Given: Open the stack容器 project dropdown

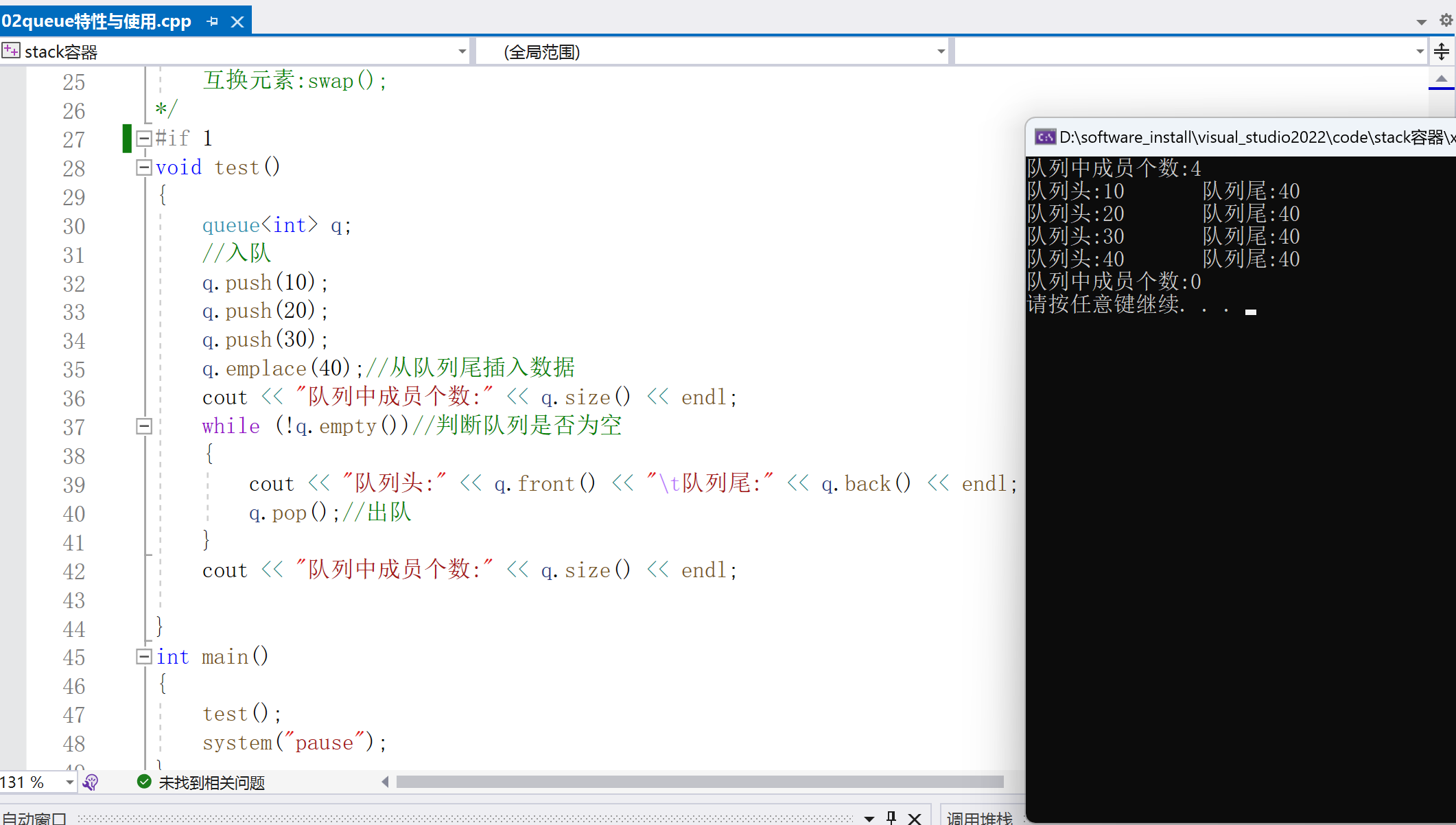Looking at the screenshot, I should [x=462, y=52].
